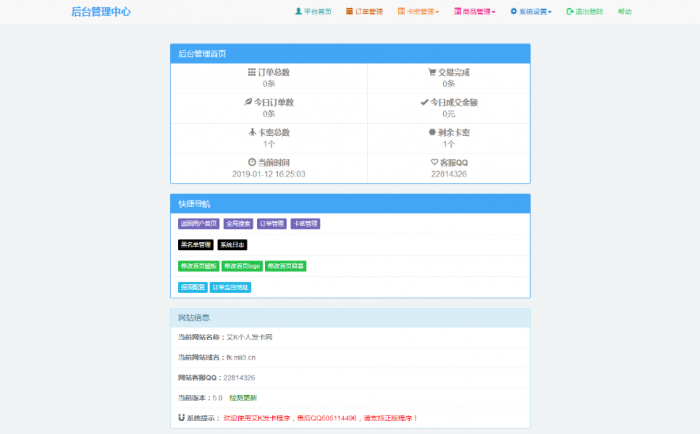Click the 退出登陆 logout icon
The height and width of the screenshot is (434, 700).
[x=570, y=12]
